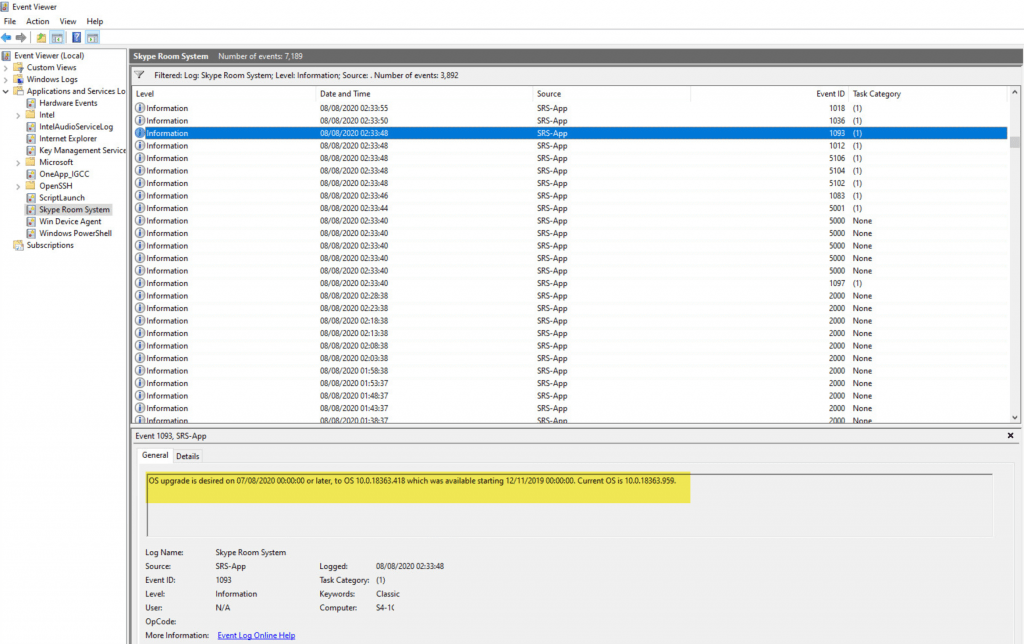Click the ScriptLaunch log icon

pyautogui.click(x=31, y=197)
